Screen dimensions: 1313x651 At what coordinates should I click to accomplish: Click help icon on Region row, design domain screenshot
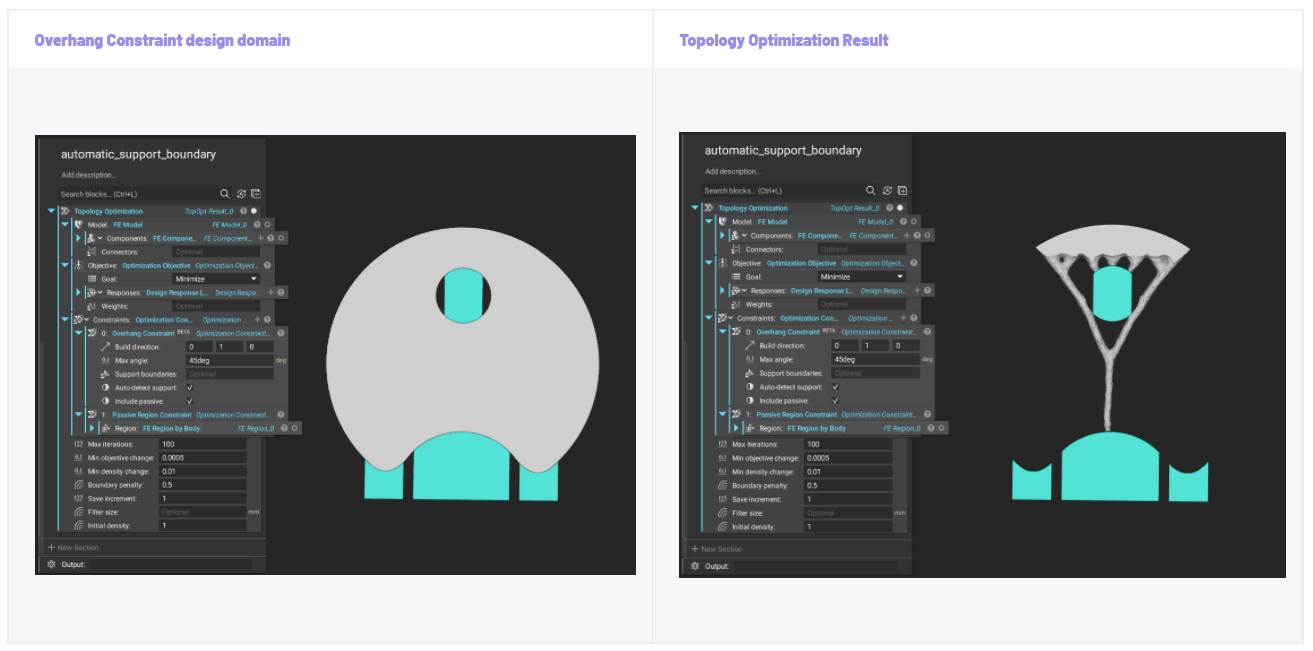[x=284, y=428]
